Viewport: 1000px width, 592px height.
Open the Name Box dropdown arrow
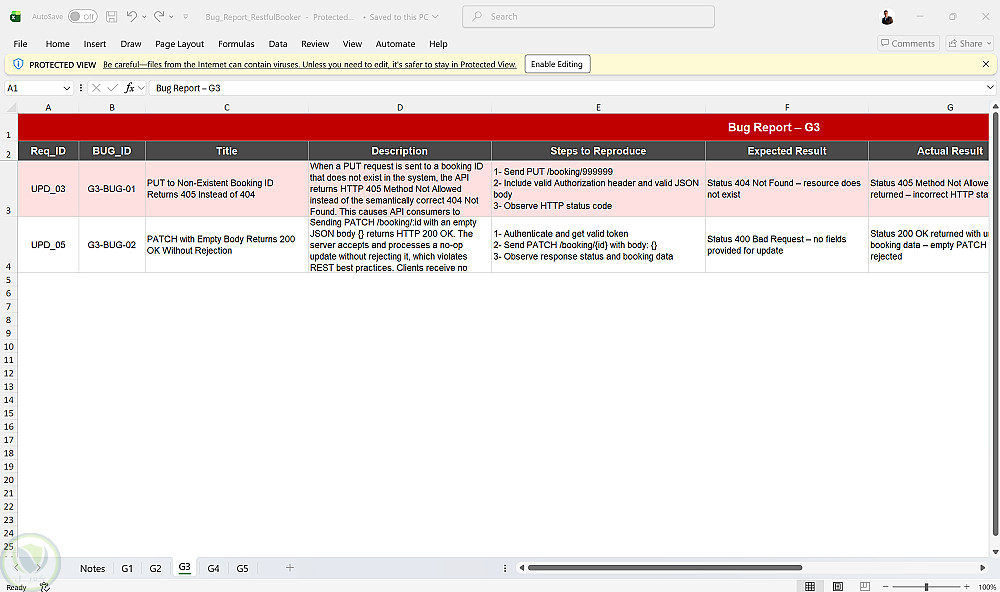[x=66, y=88]
